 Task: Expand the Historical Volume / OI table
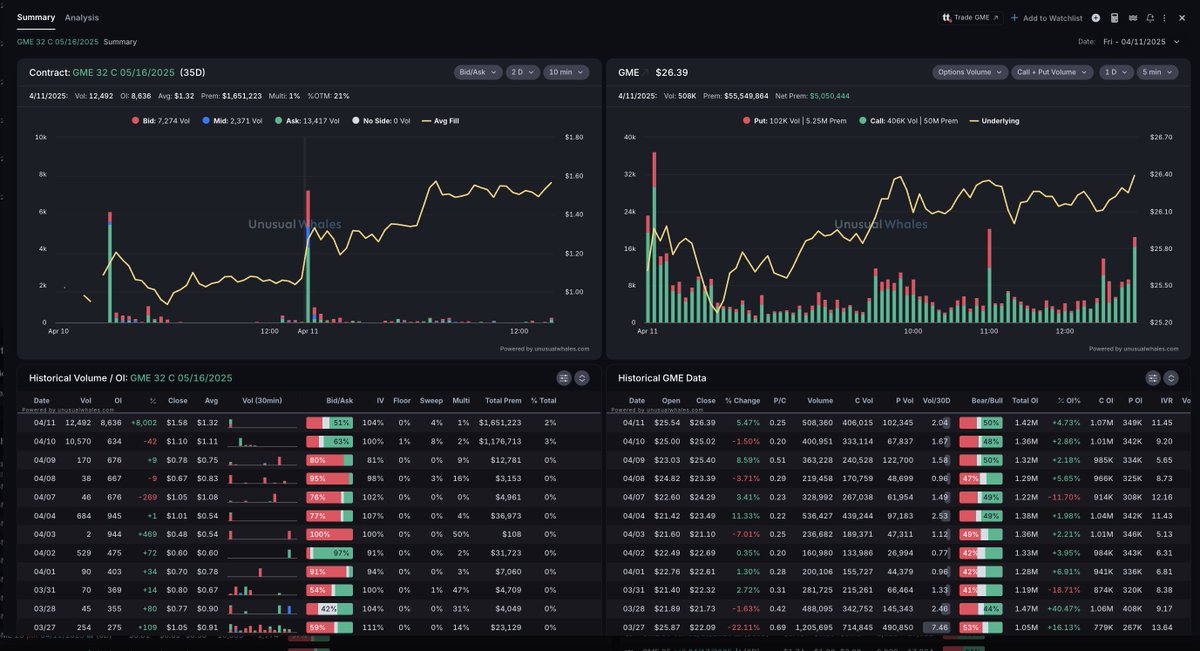click(582, 378)
